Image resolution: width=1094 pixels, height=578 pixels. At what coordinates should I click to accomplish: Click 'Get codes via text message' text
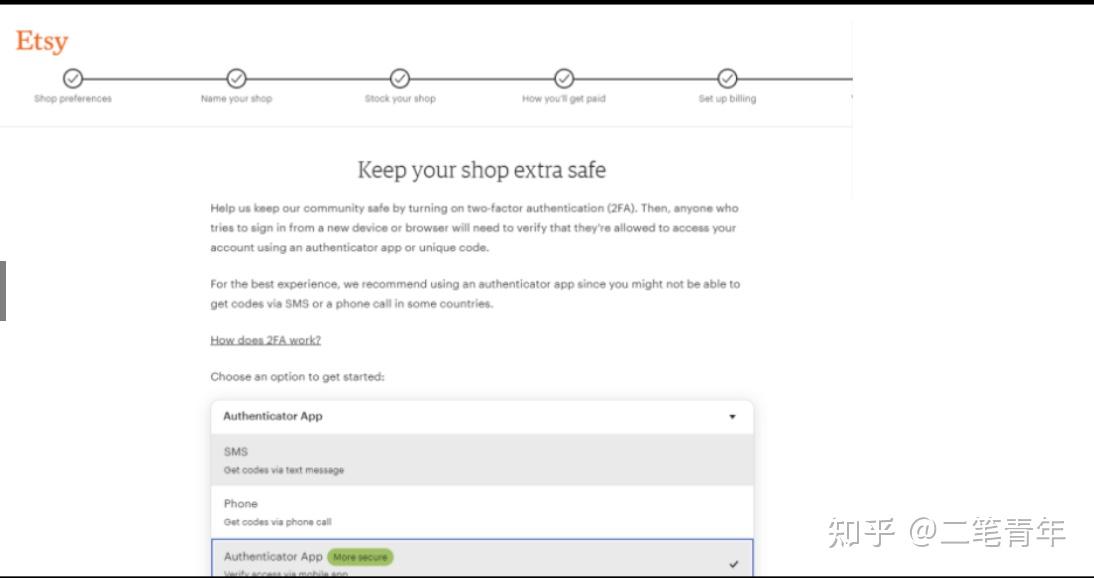[x=284, y=470]
